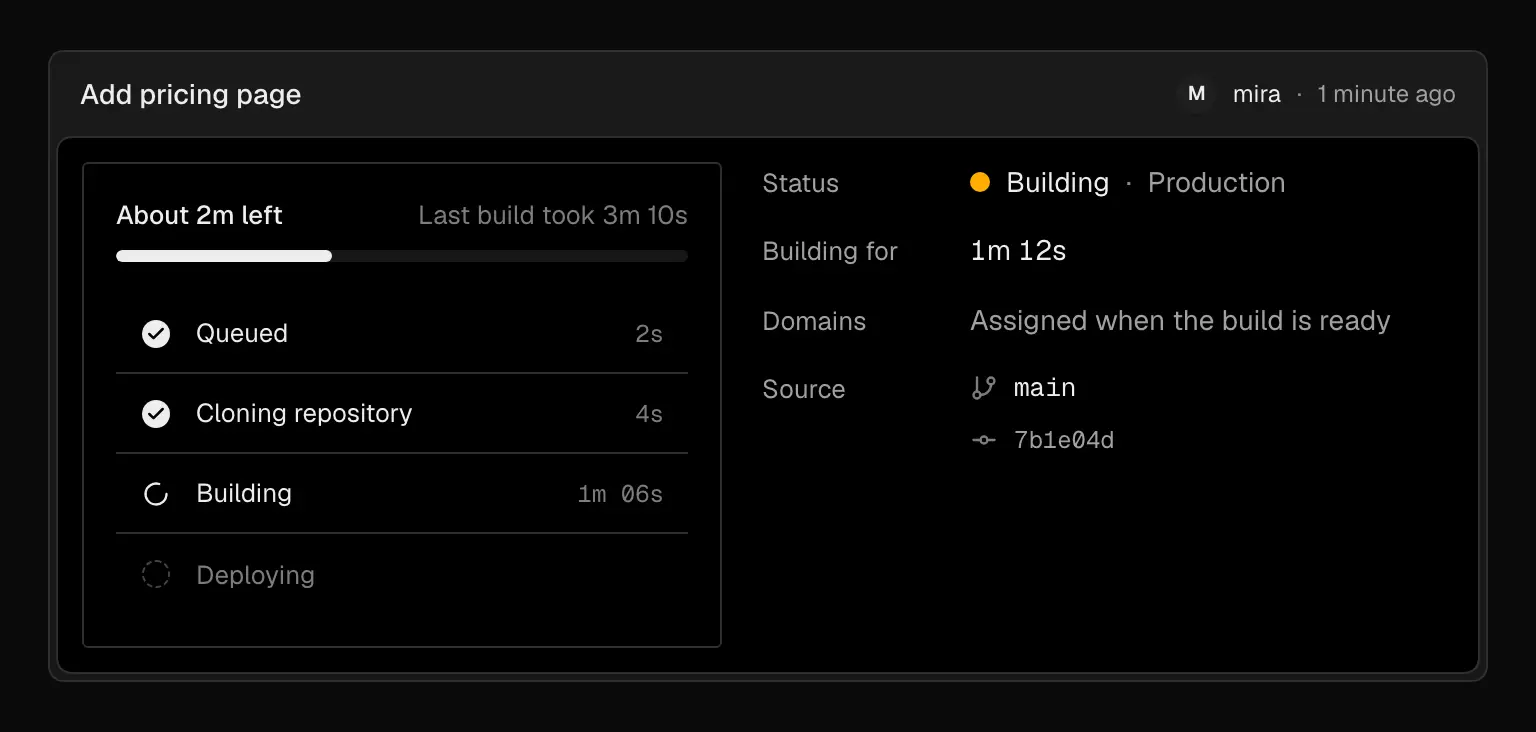The width and height of the screenshot is (1536, 732).
Task: Click the 4s cloning duration
Action: point(649,414)
